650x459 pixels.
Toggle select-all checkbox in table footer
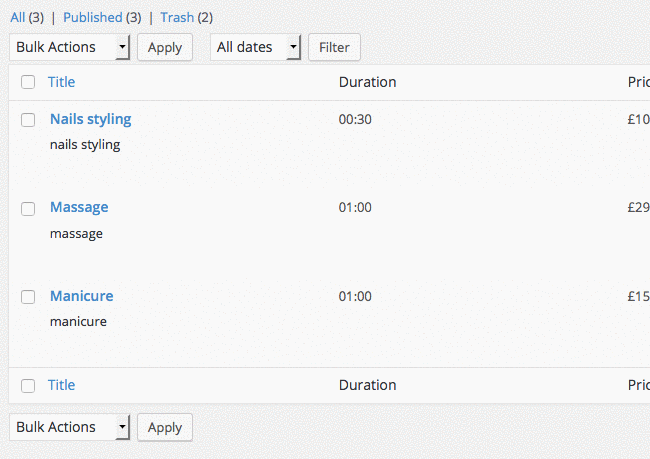click(x=28, y=386)
